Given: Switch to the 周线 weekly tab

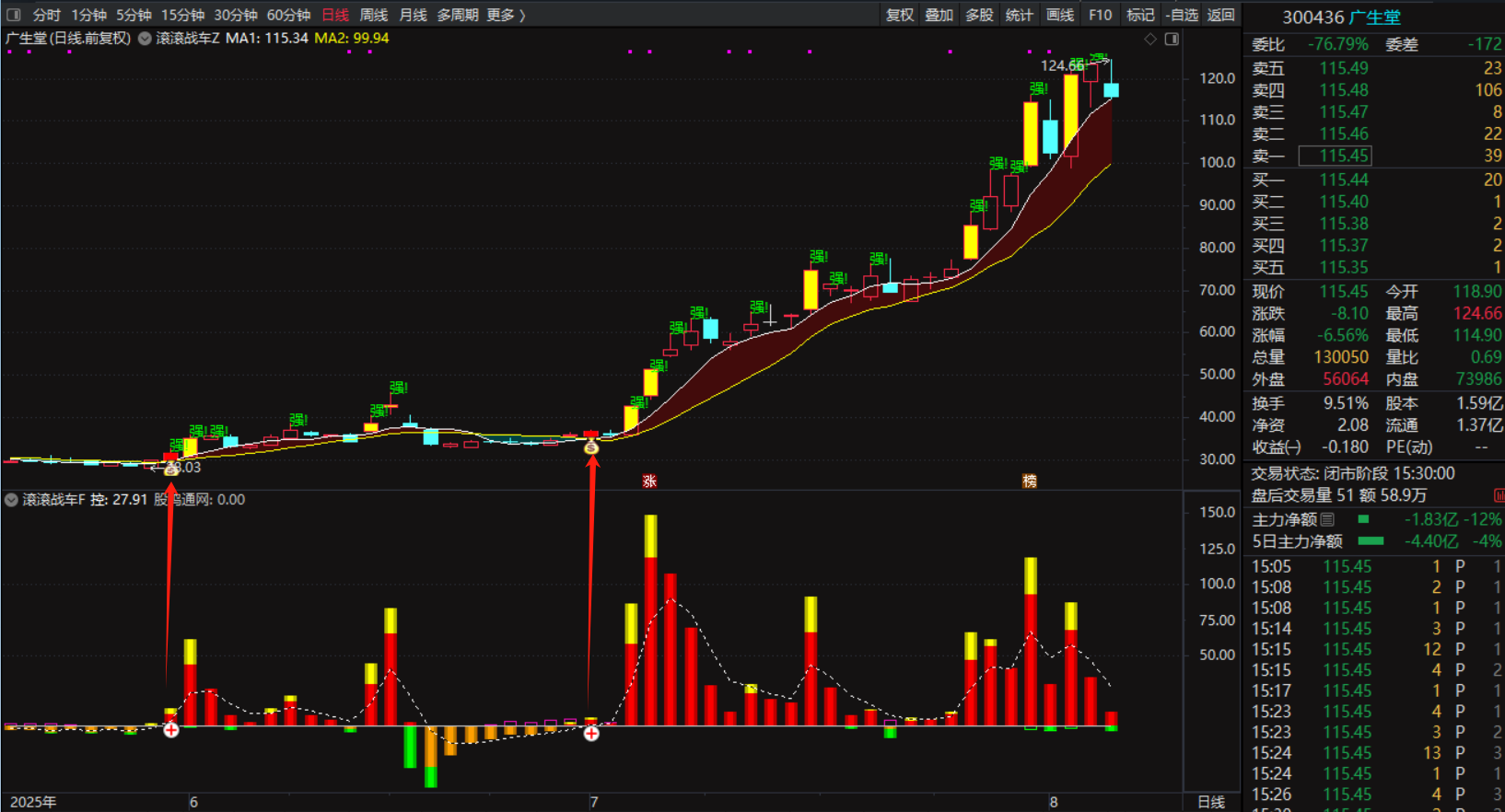Looking at the screenshot, I should coord(373,15).
